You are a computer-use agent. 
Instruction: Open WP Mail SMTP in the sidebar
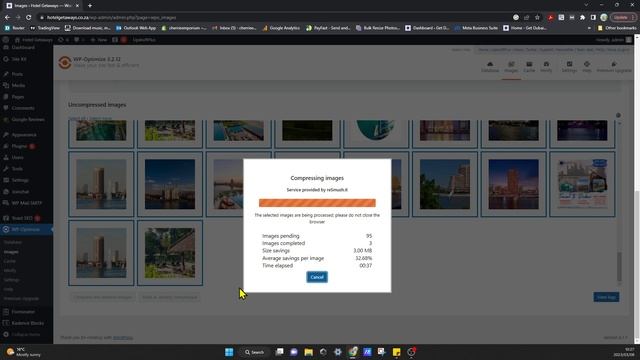(x=27, y=203)
